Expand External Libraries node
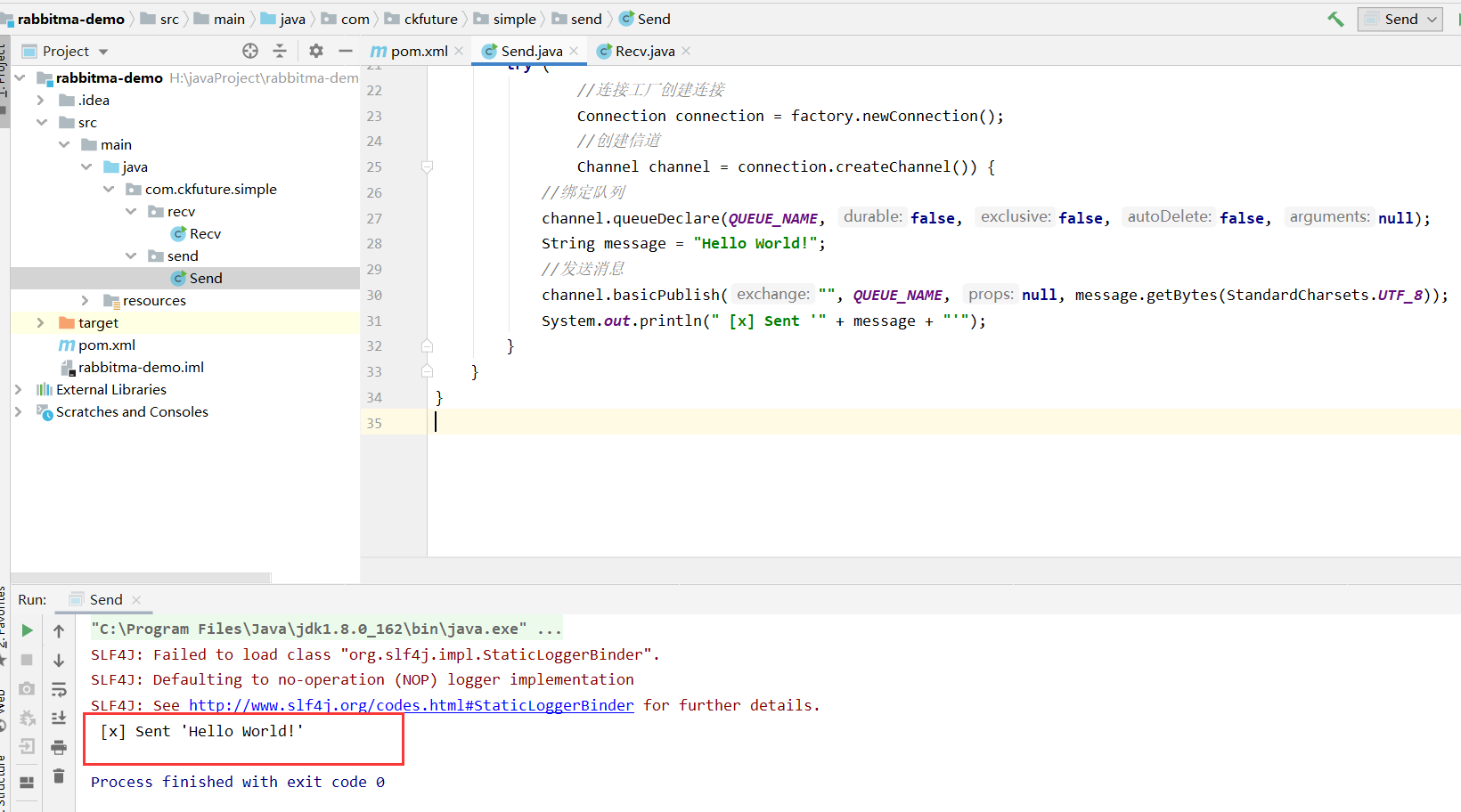The height and width of the screenshot is (812, 1461). [19, 389]
